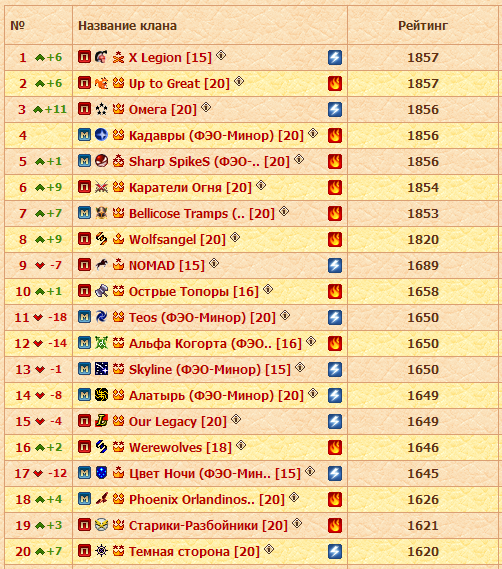Open the Кадавры (ФЭО-Минор) clan link

(x=216, y=136)
